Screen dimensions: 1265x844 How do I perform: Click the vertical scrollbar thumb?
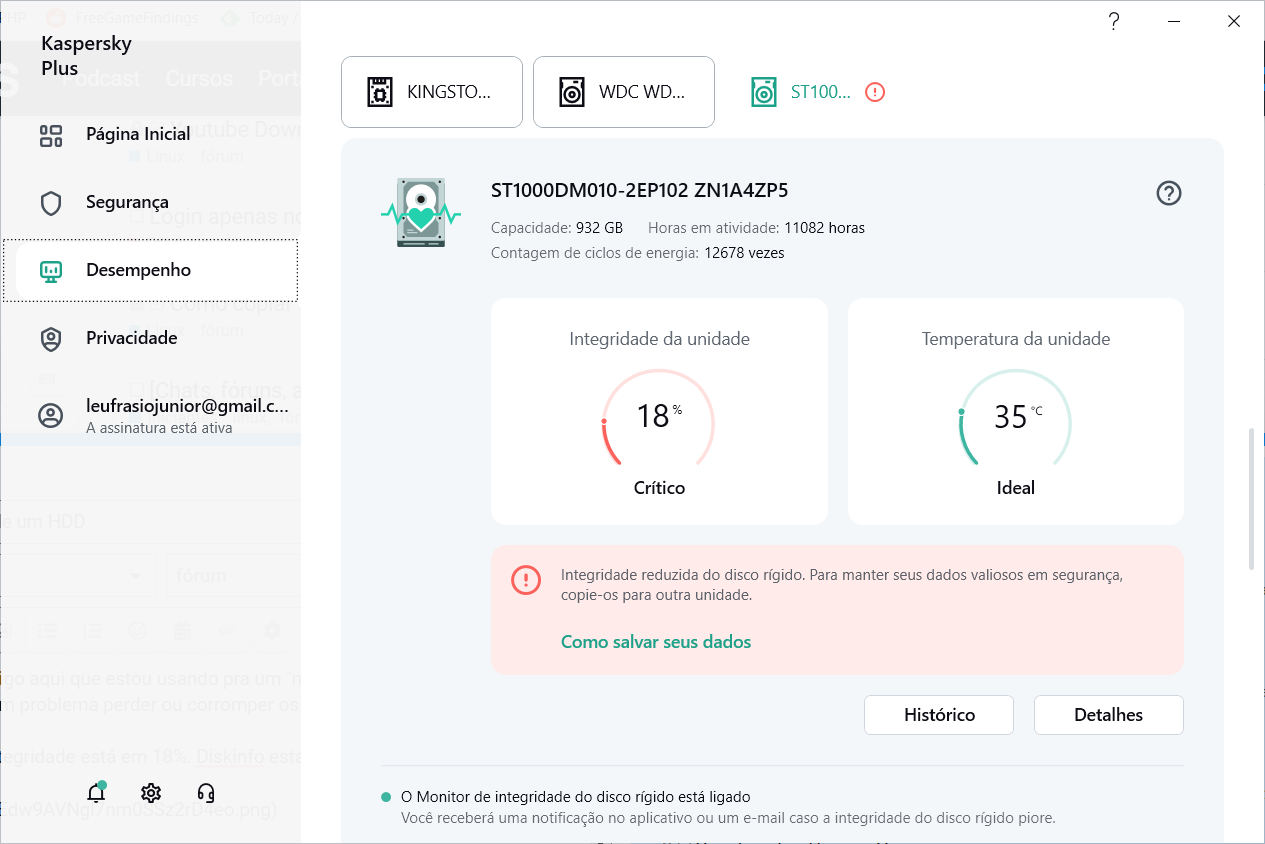pyautogui.click(x=1253, y=500)
